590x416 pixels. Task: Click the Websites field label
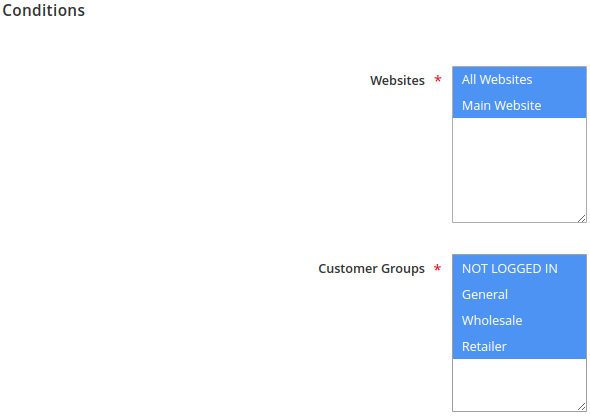pyautogui.click(x=397, y=80)
